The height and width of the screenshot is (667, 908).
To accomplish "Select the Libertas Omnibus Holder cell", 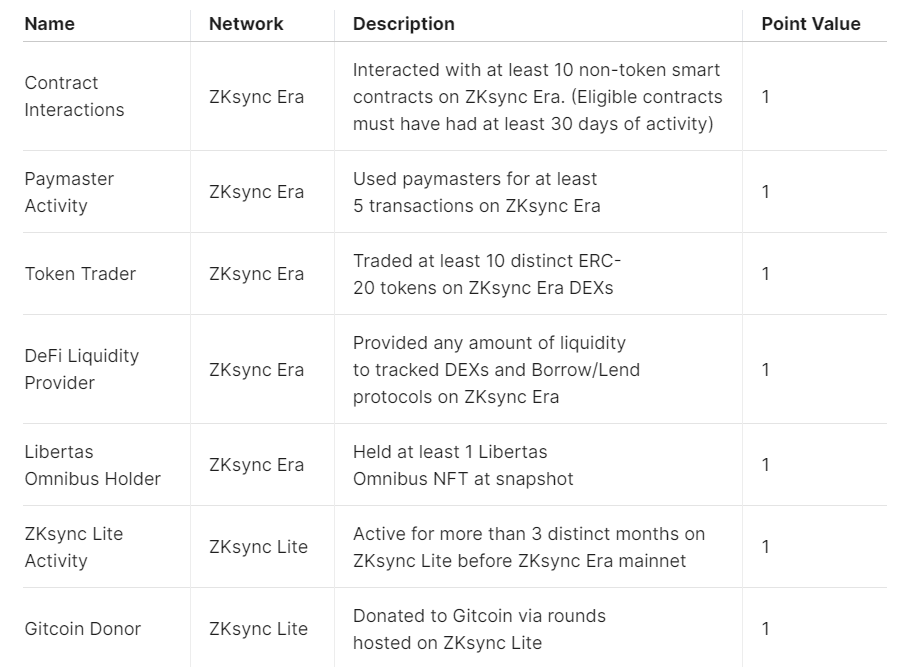I will 93,465.
